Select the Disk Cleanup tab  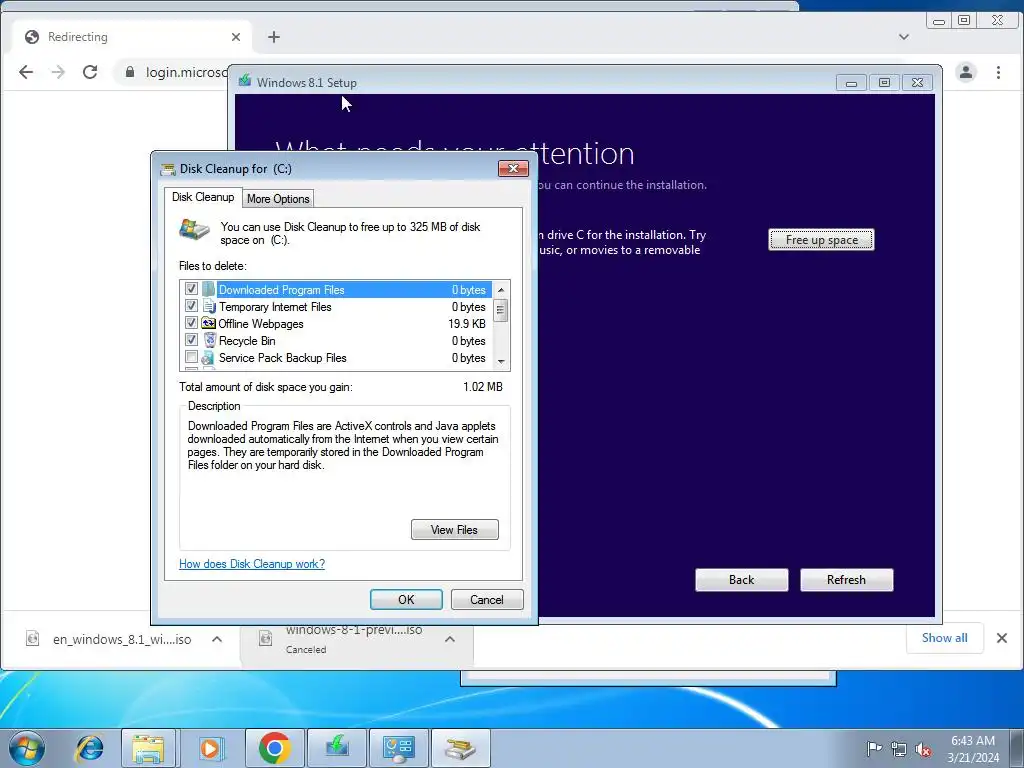click(x=203, y=197)
